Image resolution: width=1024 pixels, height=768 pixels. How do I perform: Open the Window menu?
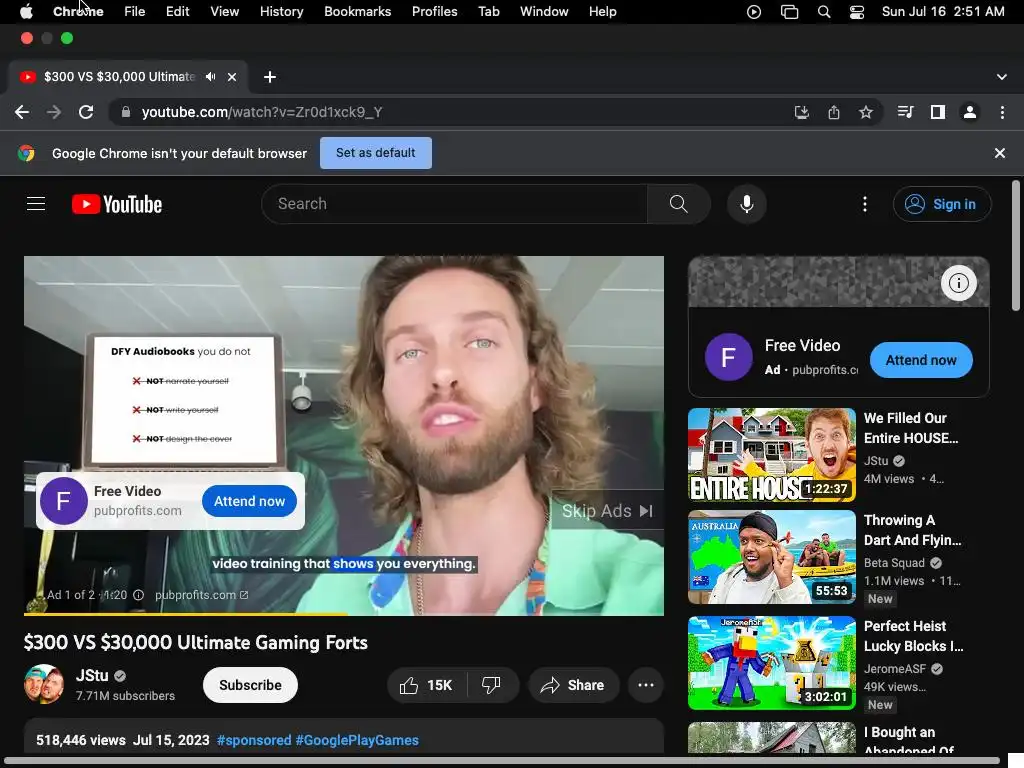[x=544, y=12]
